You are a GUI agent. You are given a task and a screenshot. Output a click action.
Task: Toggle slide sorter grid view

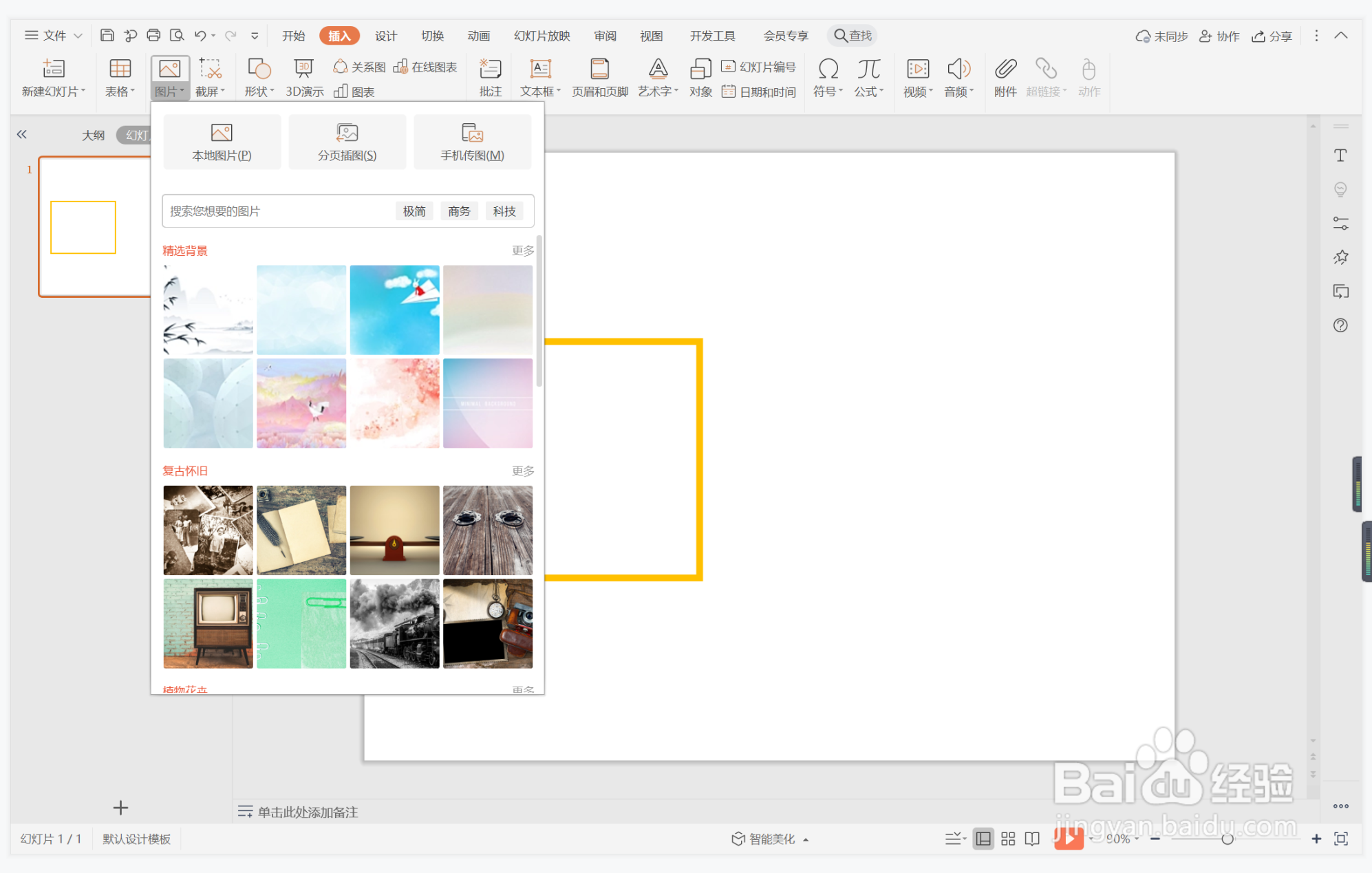click(x=1008, y=839)
